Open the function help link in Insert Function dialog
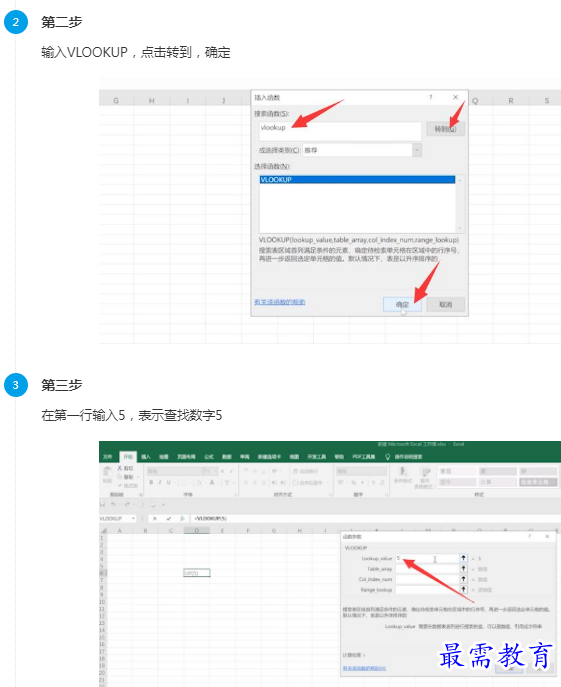This screenshot has height=687, width=561. [280, 302]
